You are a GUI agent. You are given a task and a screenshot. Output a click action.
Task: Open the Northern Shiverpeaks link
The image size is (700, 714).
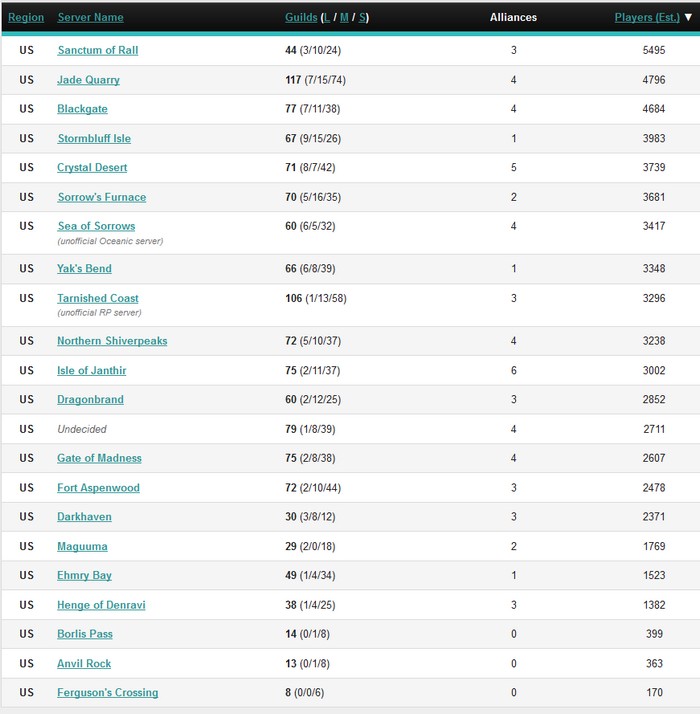(112, 341)
